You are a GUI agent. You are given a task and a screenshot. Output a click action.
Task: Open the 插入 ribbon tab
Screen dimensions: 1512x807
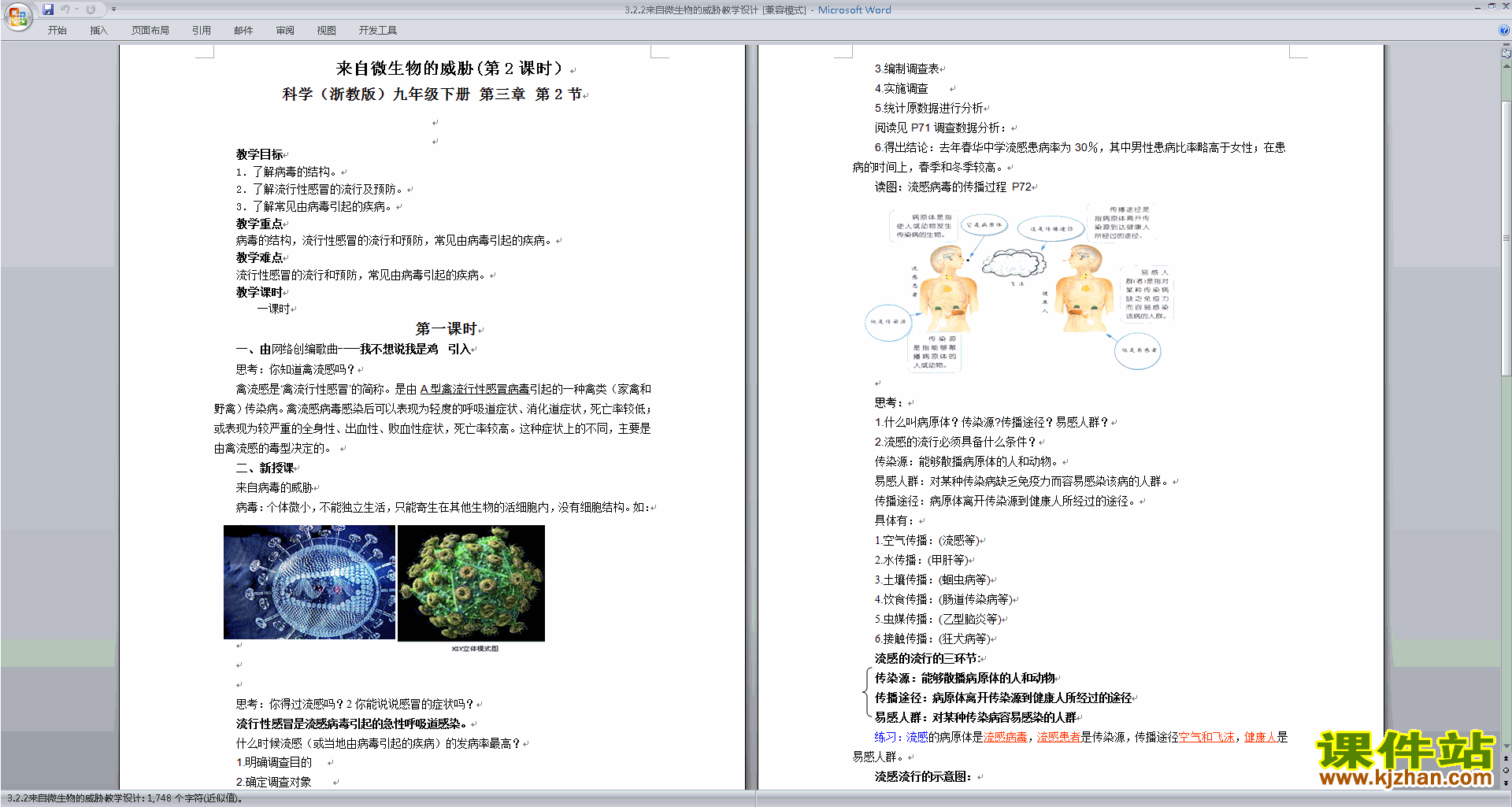98,31
